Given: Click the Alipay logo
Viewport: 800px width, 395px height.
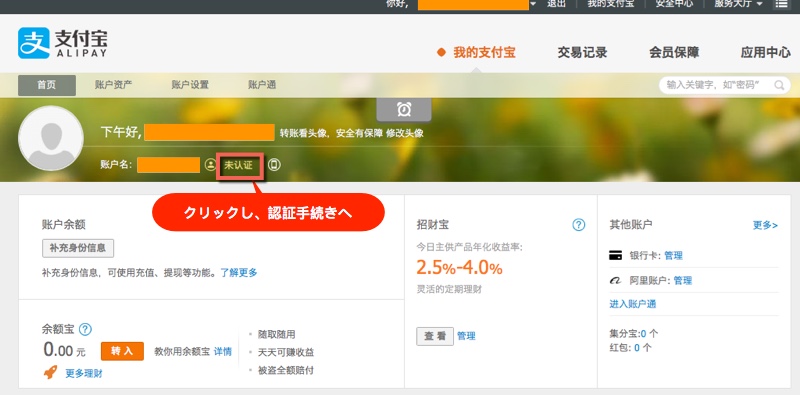Looking at the screenshot, I should click(62, 43).
